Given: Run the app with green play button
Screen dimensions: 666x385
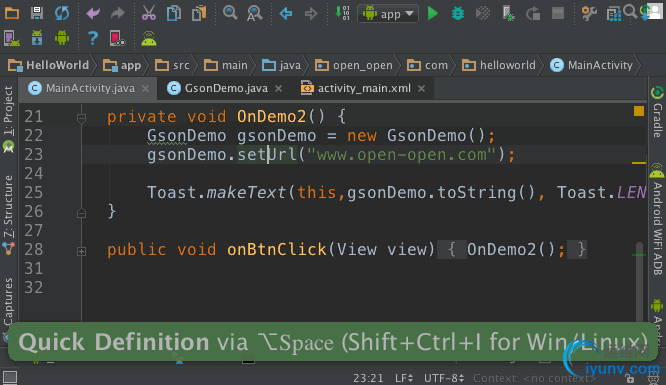Looking at the screenshot, I should (x=432, y=13).
